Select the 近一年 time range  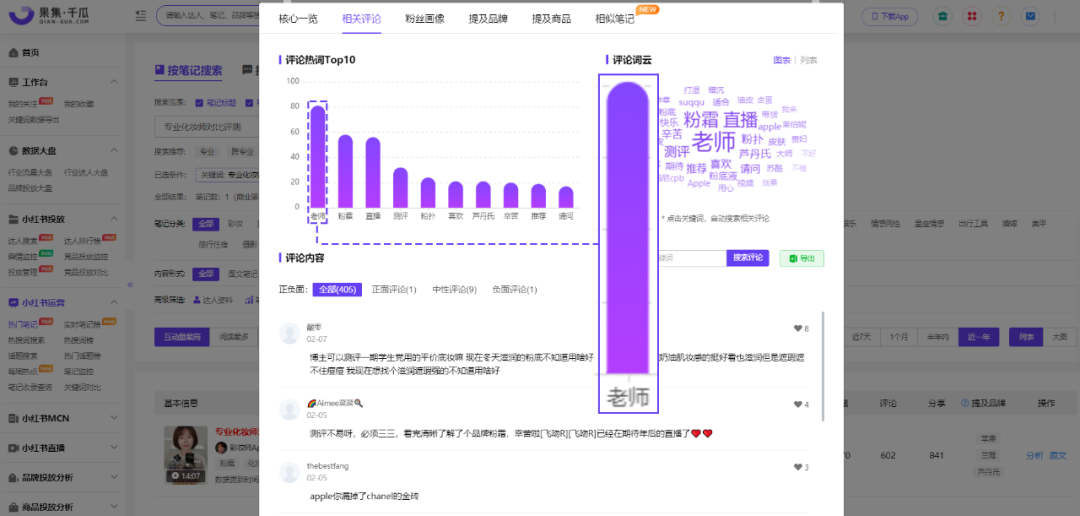point(977,337)
